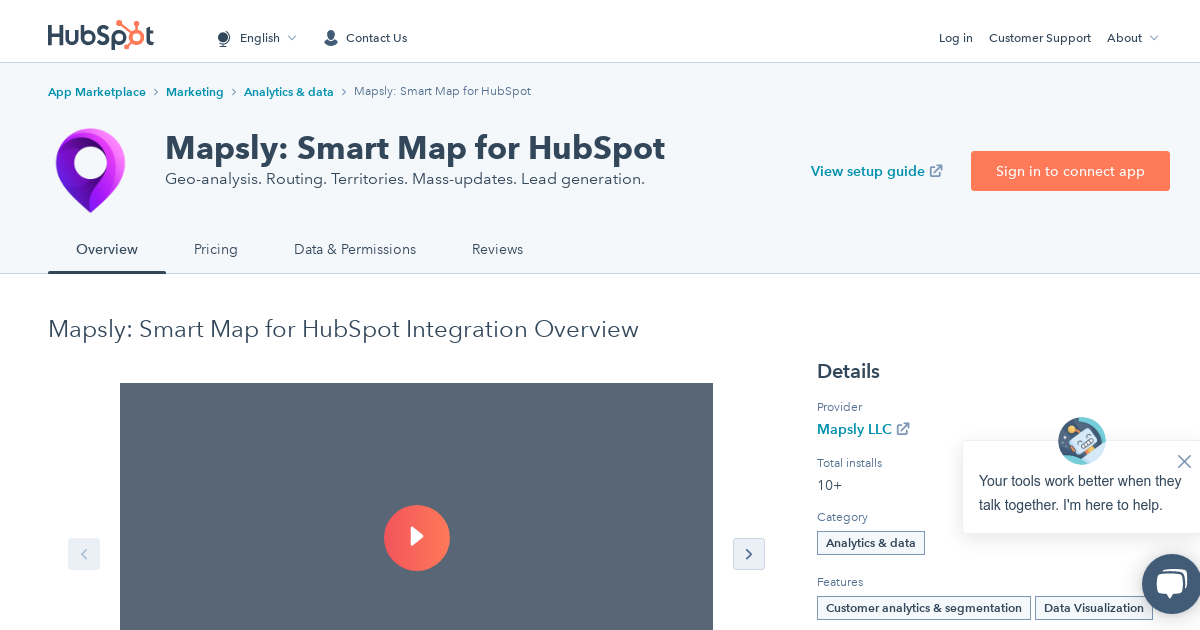
Task: Click the Mapsly app logo
Action: pos(90,169)
